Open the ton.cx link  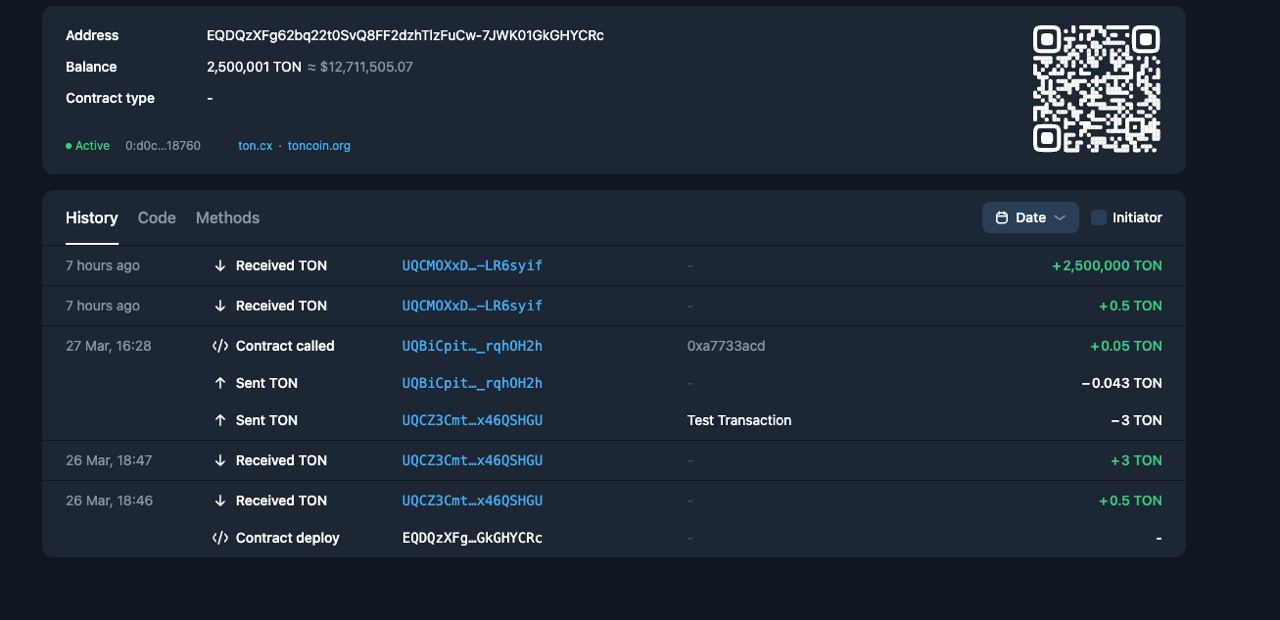point(255,146)
